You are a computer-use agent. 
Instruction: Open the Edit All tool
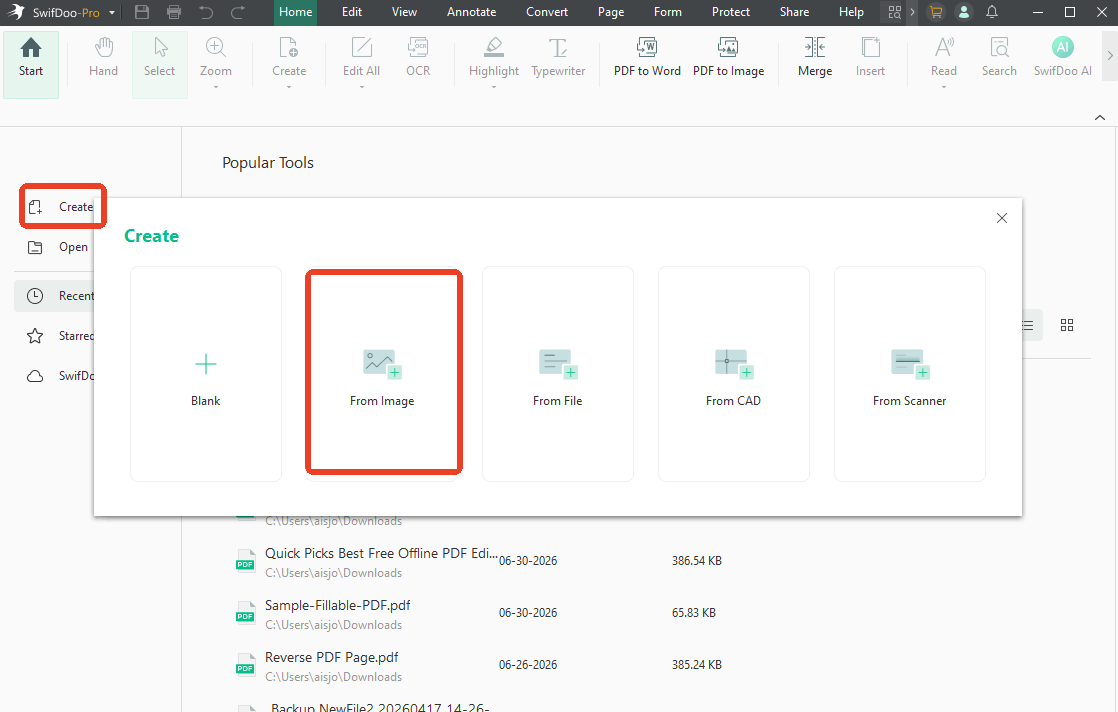click(x=361, y=58)
